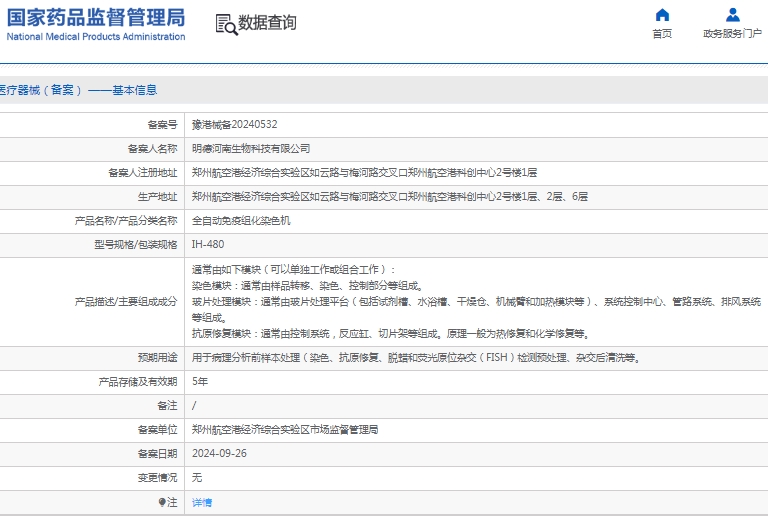Viewport: 768px width, 516px height.
Task: Open the 详情 link
Action: [202, 502]
